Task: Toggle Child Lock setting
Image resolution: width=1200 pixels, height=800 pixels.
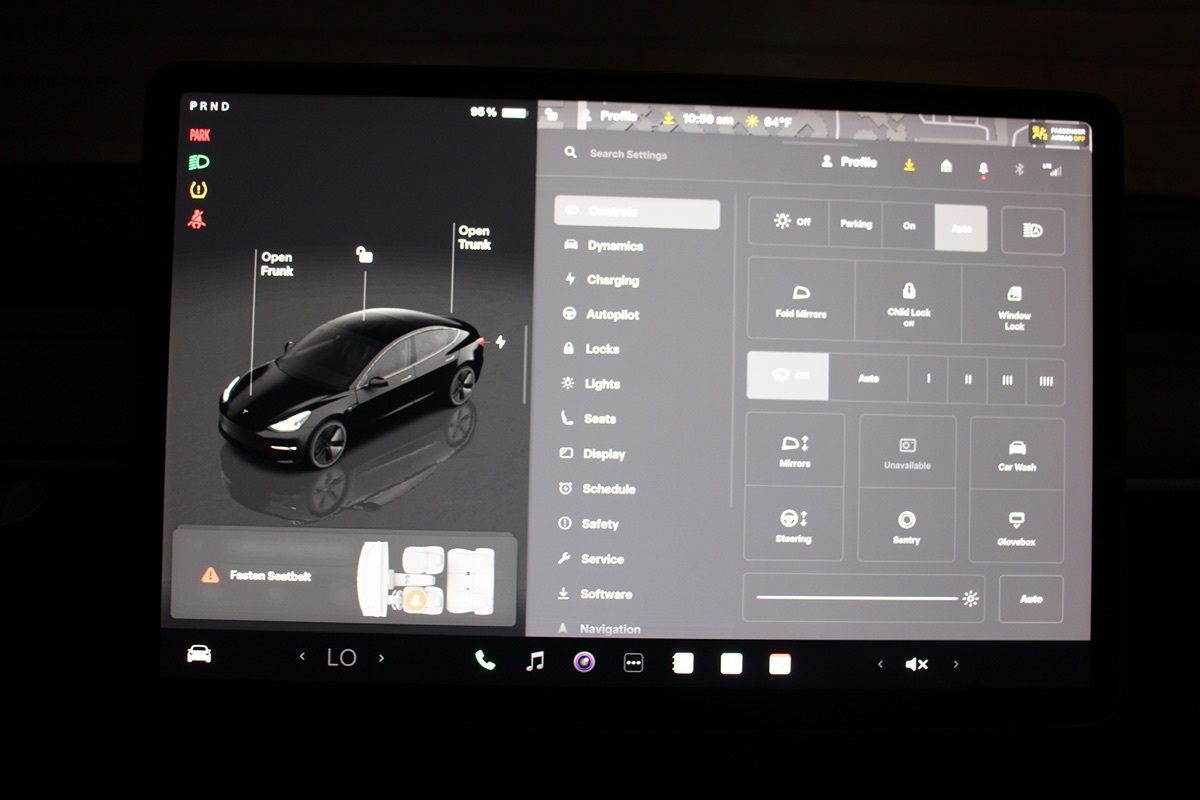Action: pos(908,301)
